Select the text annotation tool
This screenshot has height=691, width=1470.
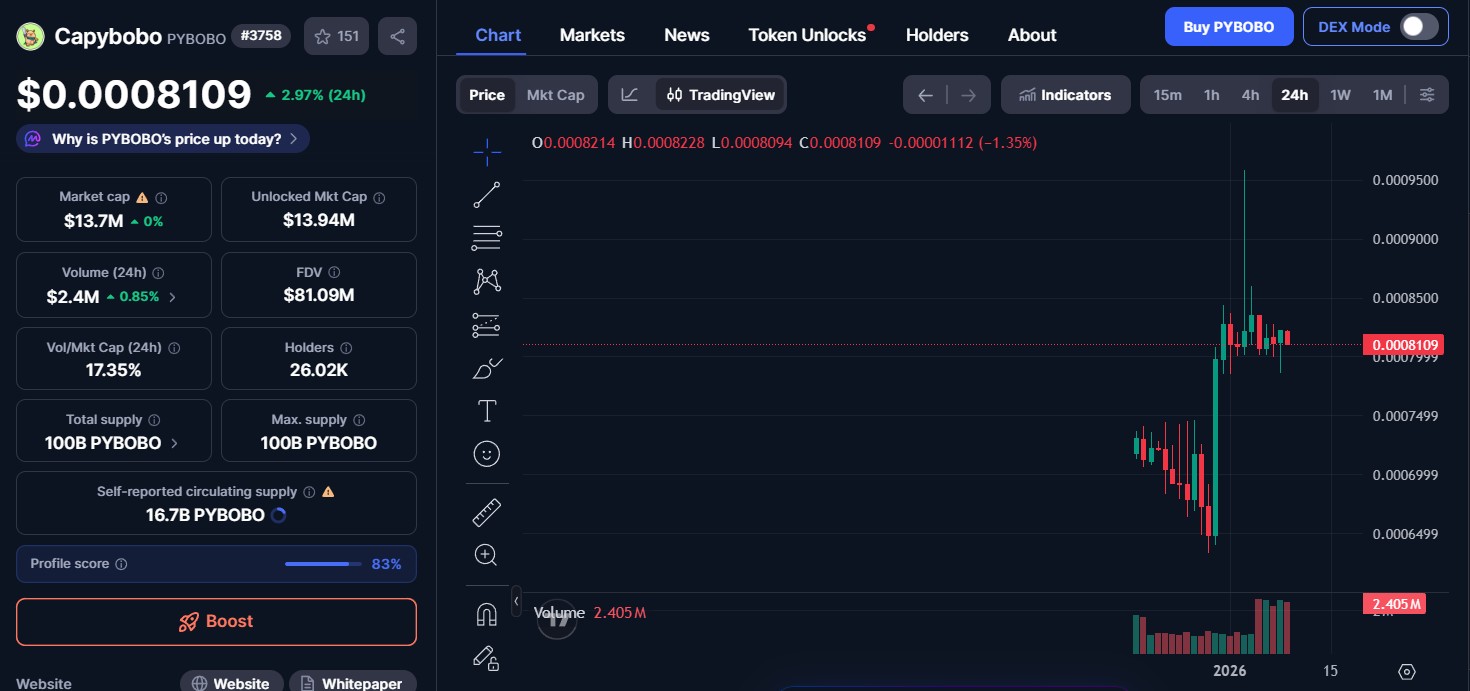click(487, 411)
